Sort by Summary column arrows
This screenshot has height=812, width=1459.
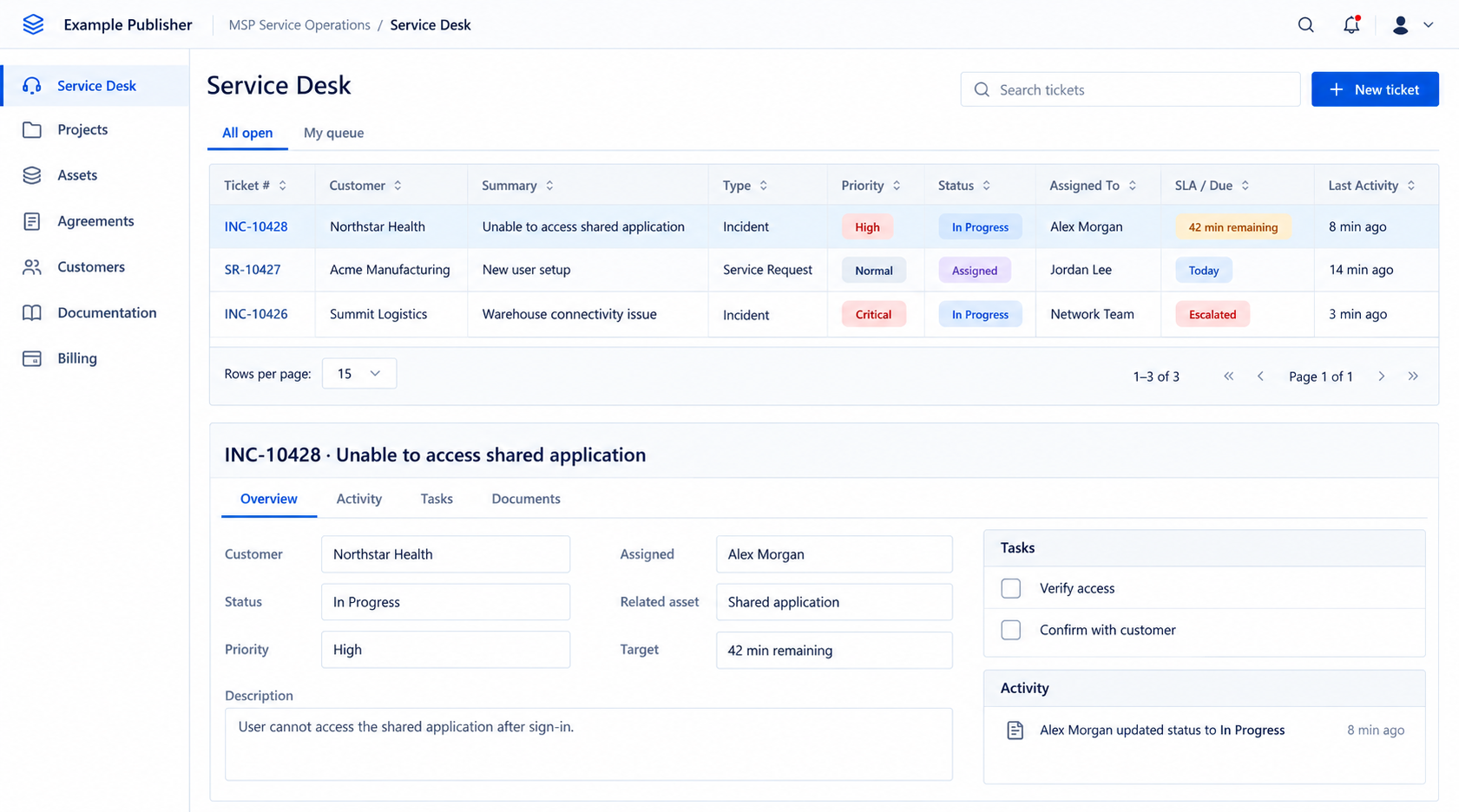tap(549, 186)
